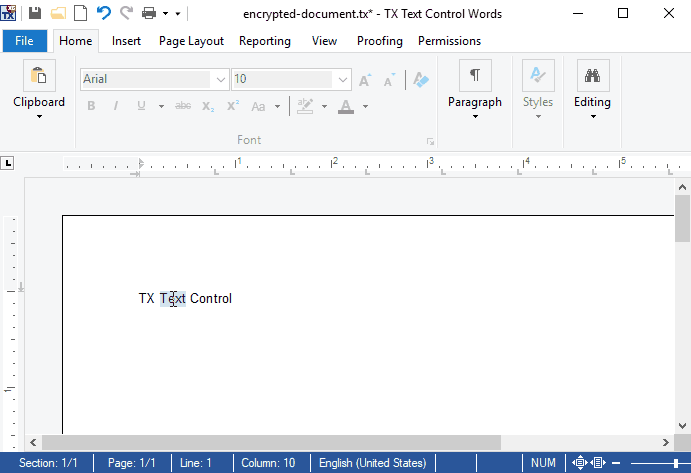Print with the printer icon
The image size is (691, 473).
pos(149,14)
